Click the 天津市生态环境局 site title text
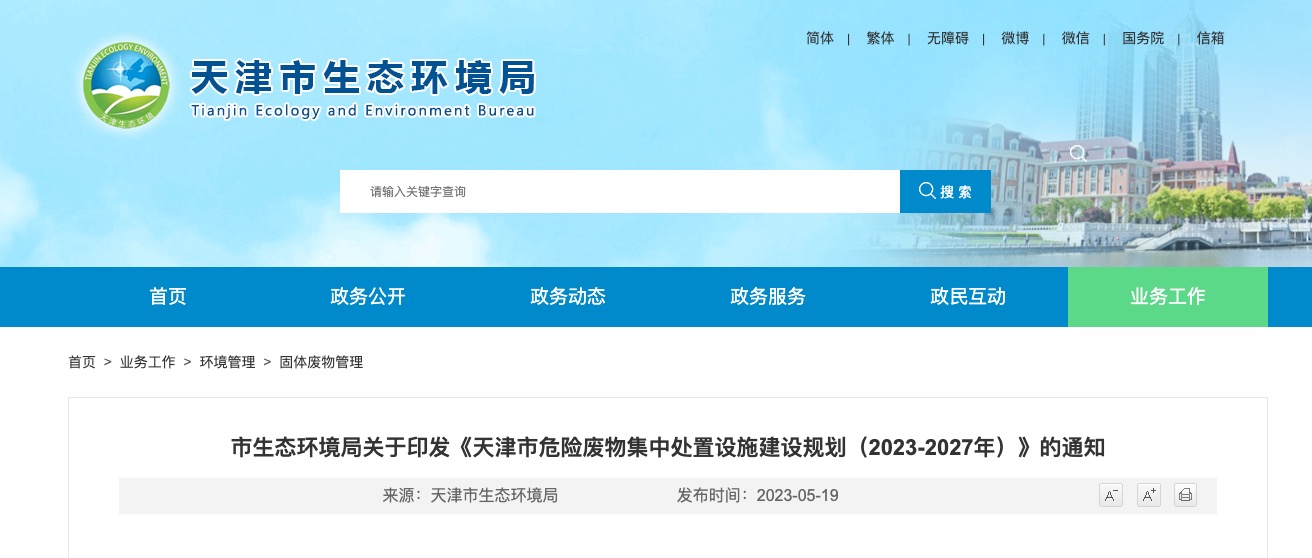The height and width of the screenshot is (558, 1312). click(x=363, y=77)
